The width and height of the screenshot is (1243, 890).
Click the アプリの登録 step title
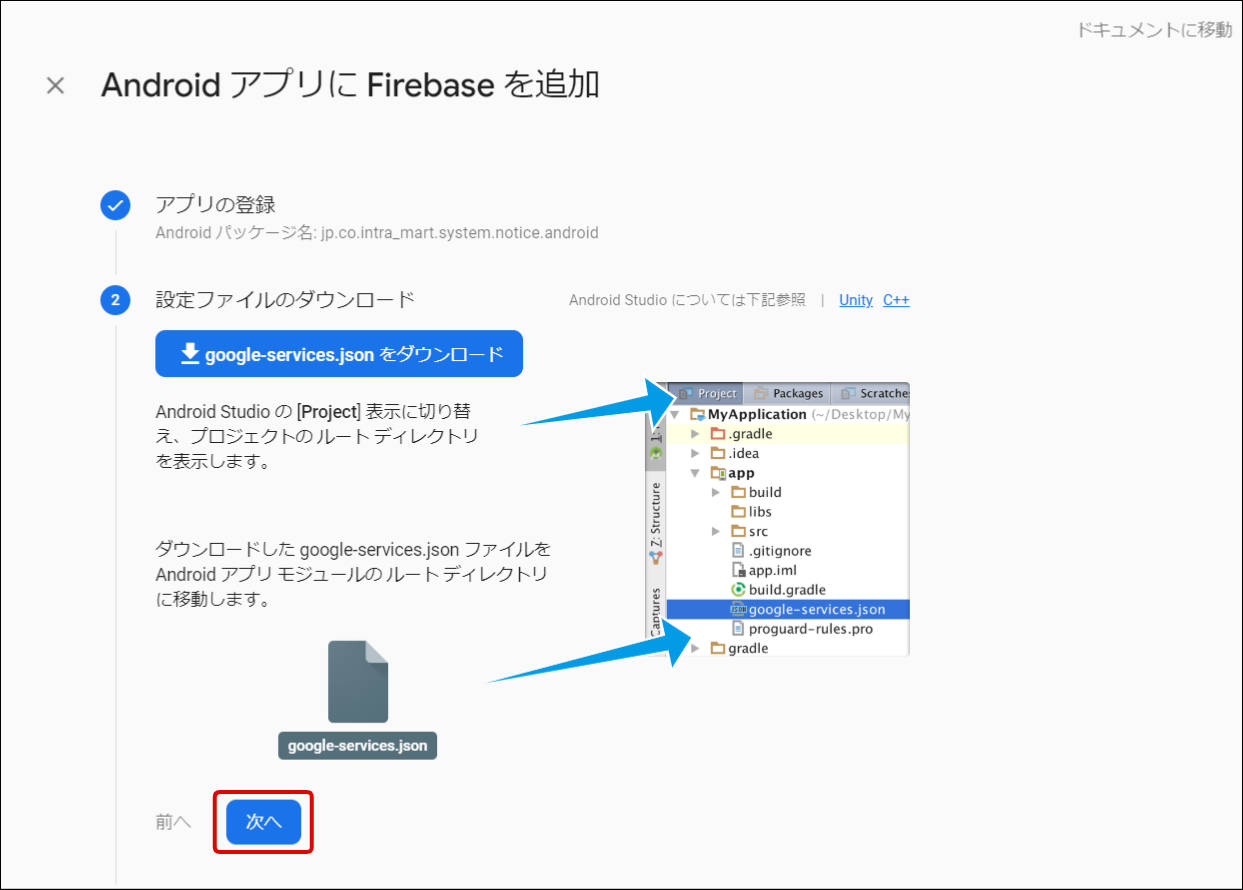216,205
